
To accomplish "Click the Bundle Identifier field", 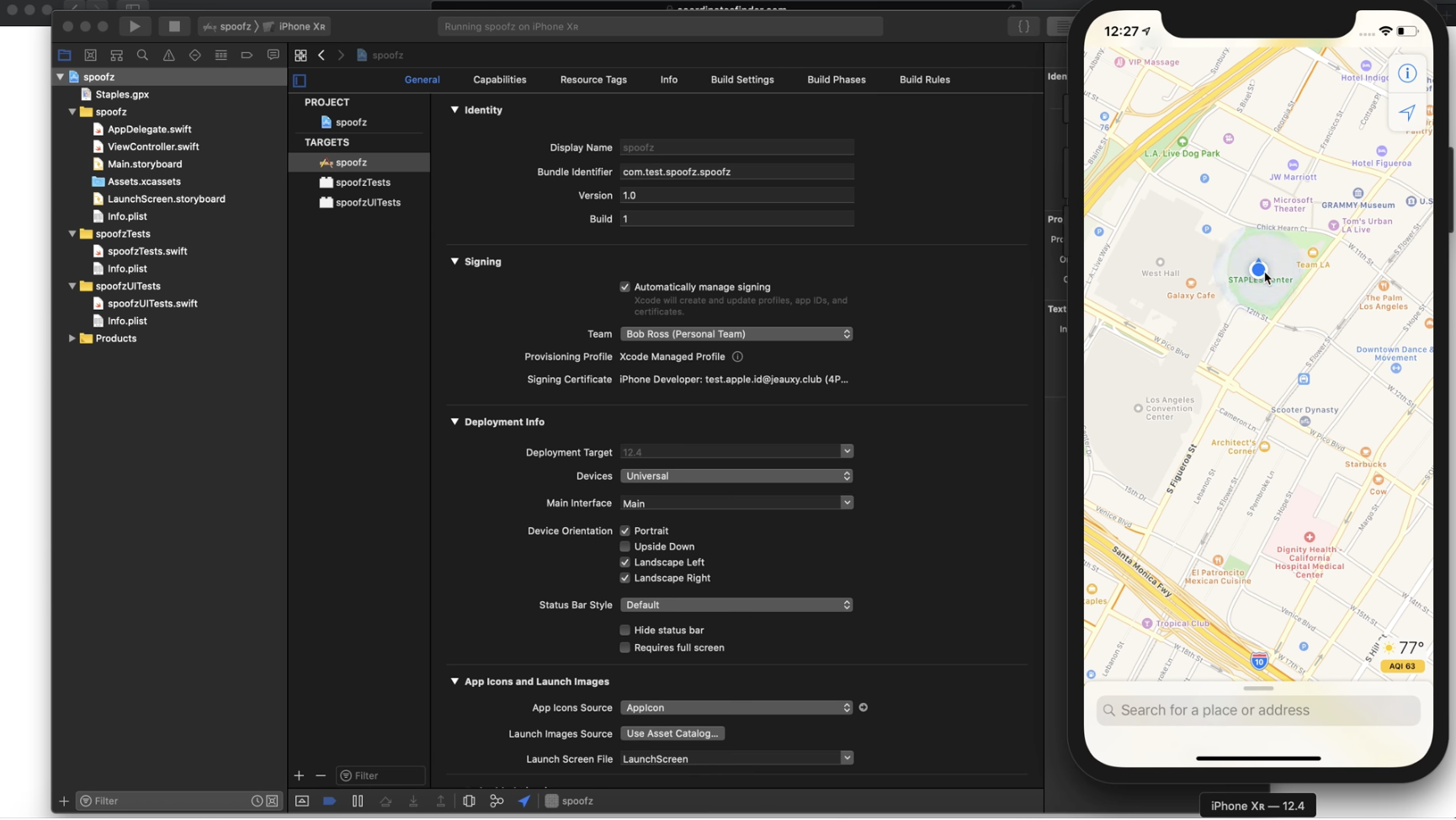I will point(736,172).
